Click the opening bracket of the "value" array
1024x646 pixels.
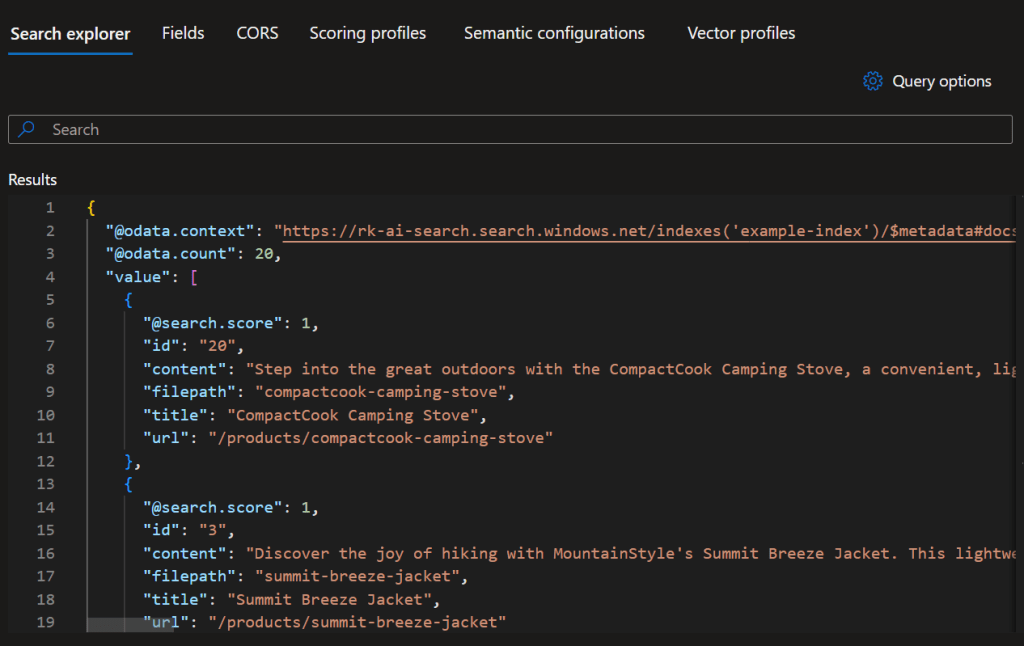(194, 277)
